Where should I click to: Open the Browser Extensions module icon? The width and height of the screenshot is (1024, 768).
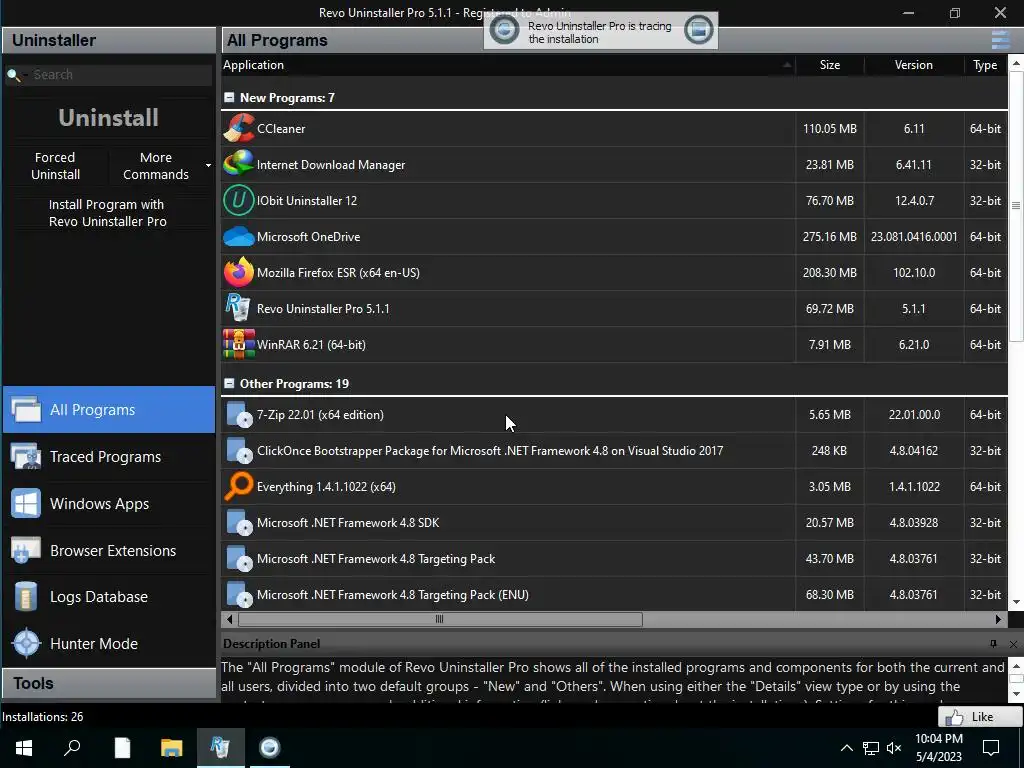coord(26,551)
